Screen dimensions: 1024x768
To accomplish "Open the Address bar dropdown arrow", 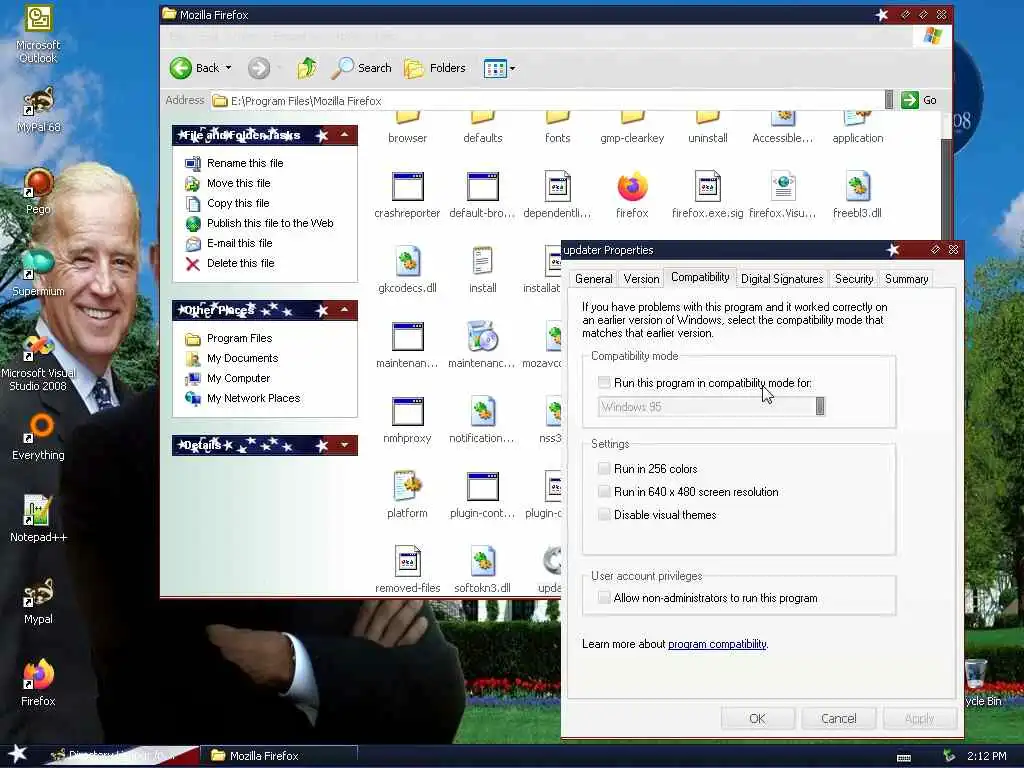I will pos(889,100).
